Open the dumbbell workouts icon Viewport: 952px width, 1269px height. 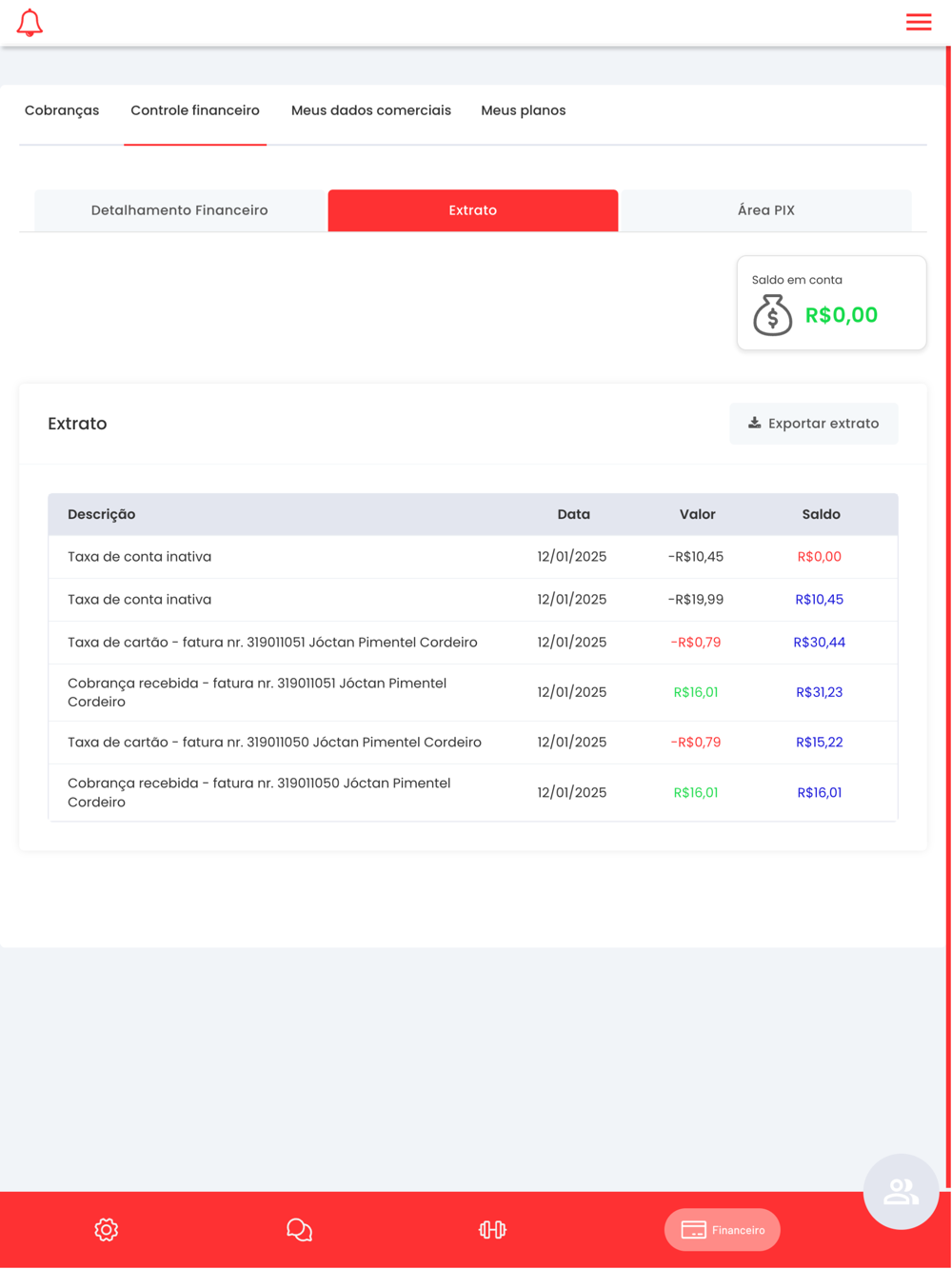tap(492, 1230)
